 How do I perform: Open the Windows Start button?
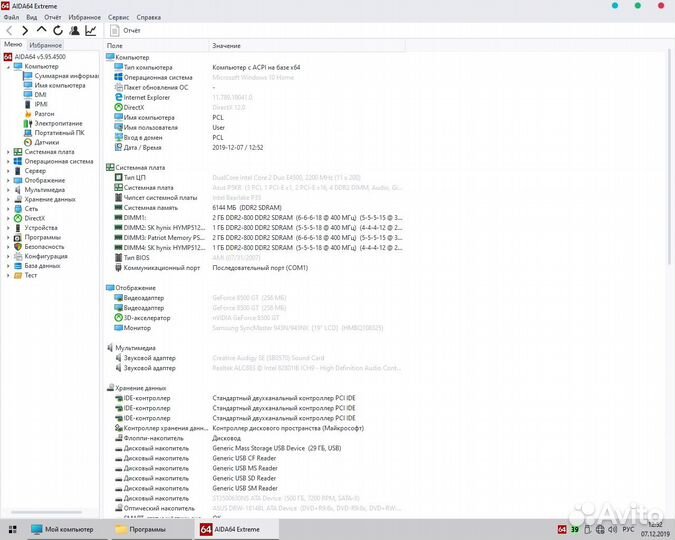(x=12, y=529)
